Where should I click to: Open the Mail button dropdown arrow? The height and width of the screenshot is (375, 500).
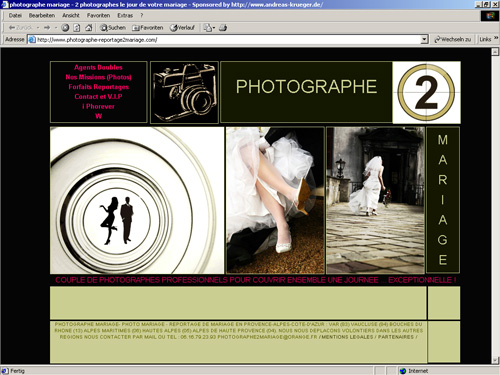[214, 28]
